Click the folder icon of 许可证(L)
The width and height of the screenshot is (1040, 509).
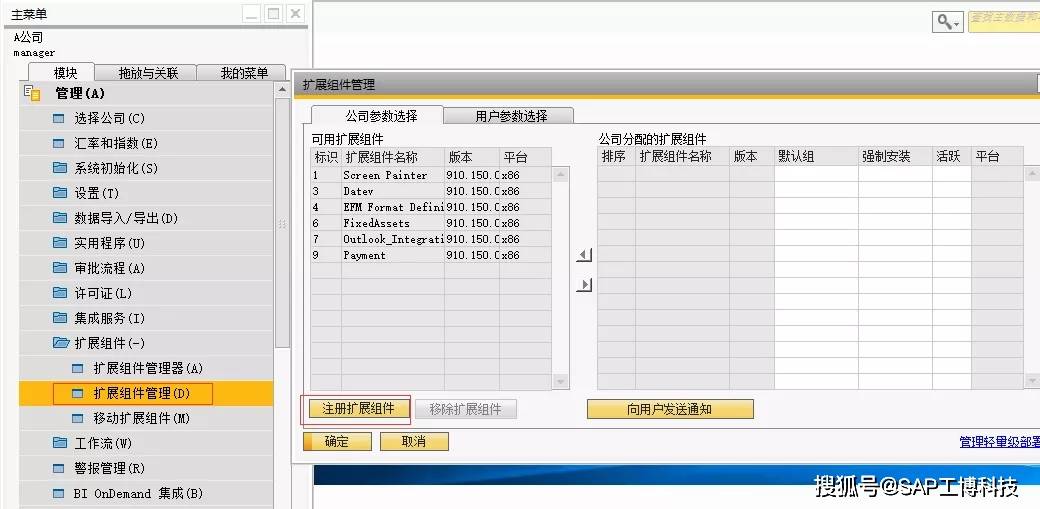pyautogui.click(x=60, y=293)
